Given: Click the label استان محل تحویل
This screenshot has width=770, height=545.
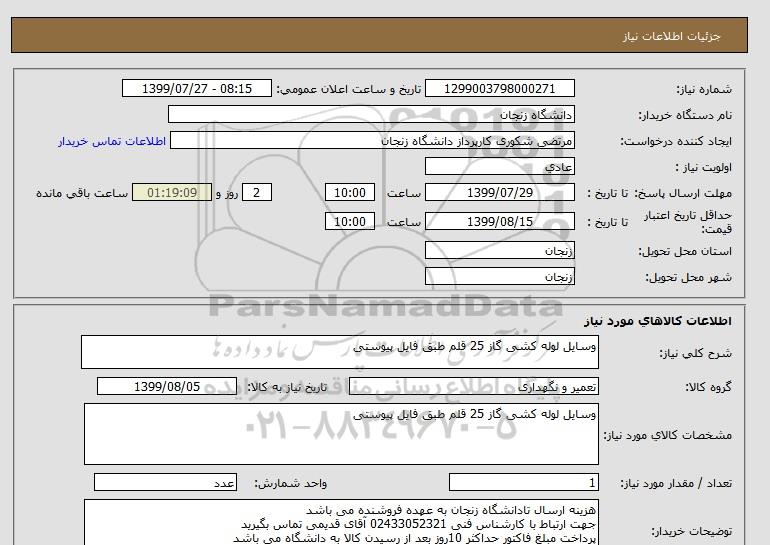Looking at the screenshot, I should tap(685, 251).
